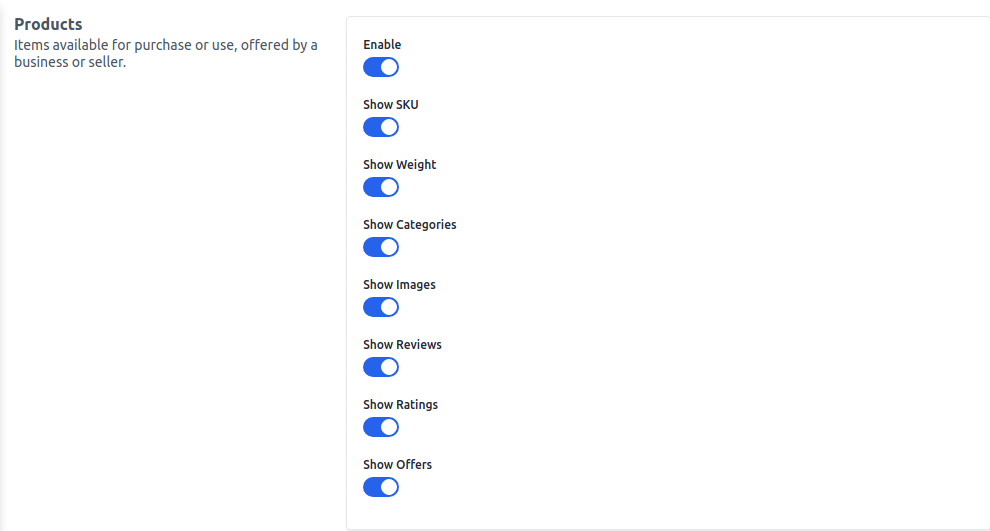The width and height of the screenshot is (990, 531).
Task: Switch off the Show Offers toggle
Action: [380, 487]
